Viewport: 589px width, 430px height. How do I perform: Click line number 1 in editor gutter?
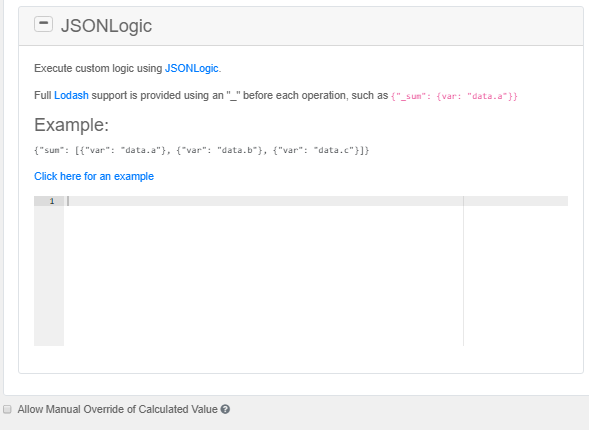click(x=52, y=201)
